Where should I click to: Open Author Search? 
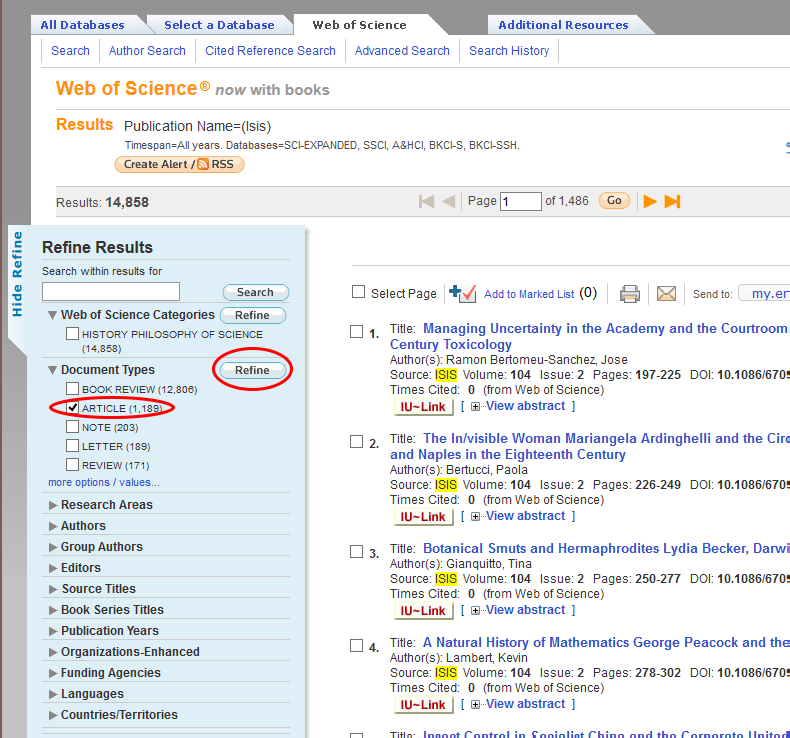(147, 51)
